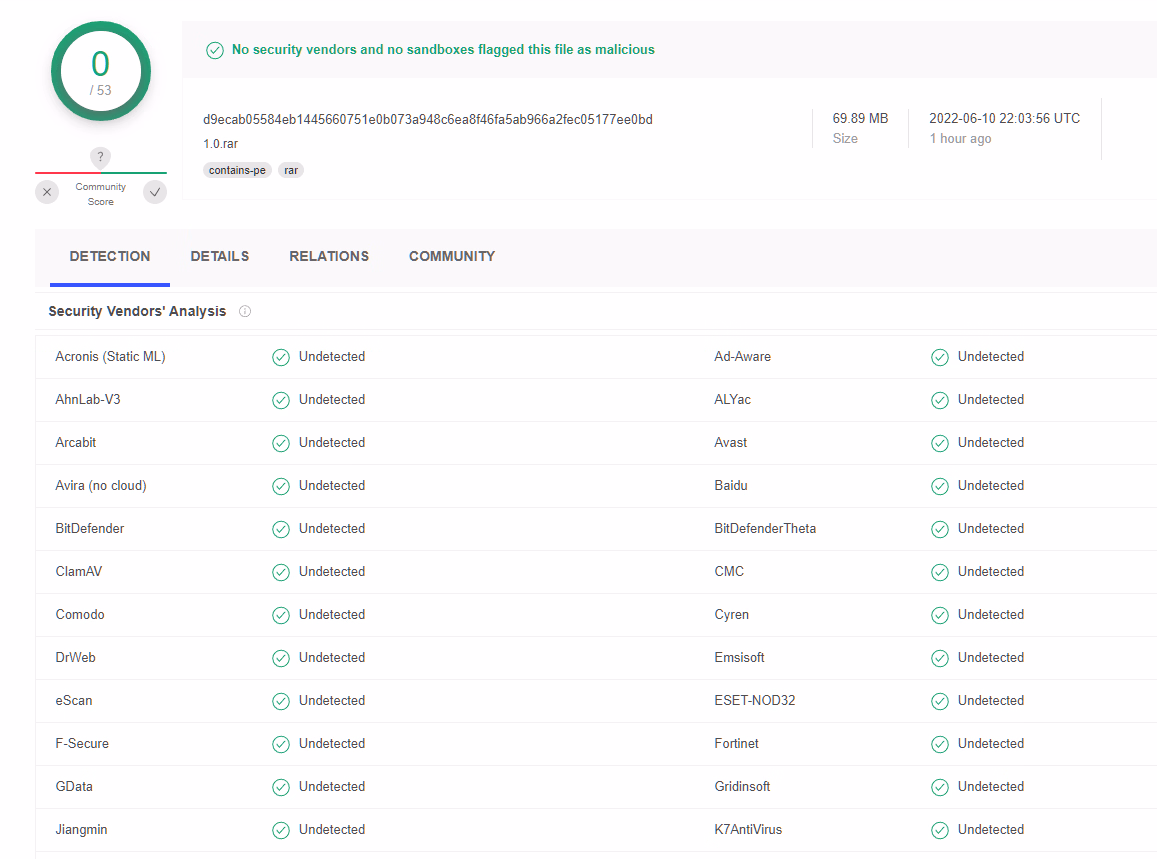Click the file name 1.0.rar
1157x859 pixels.
tap(221, 144)
